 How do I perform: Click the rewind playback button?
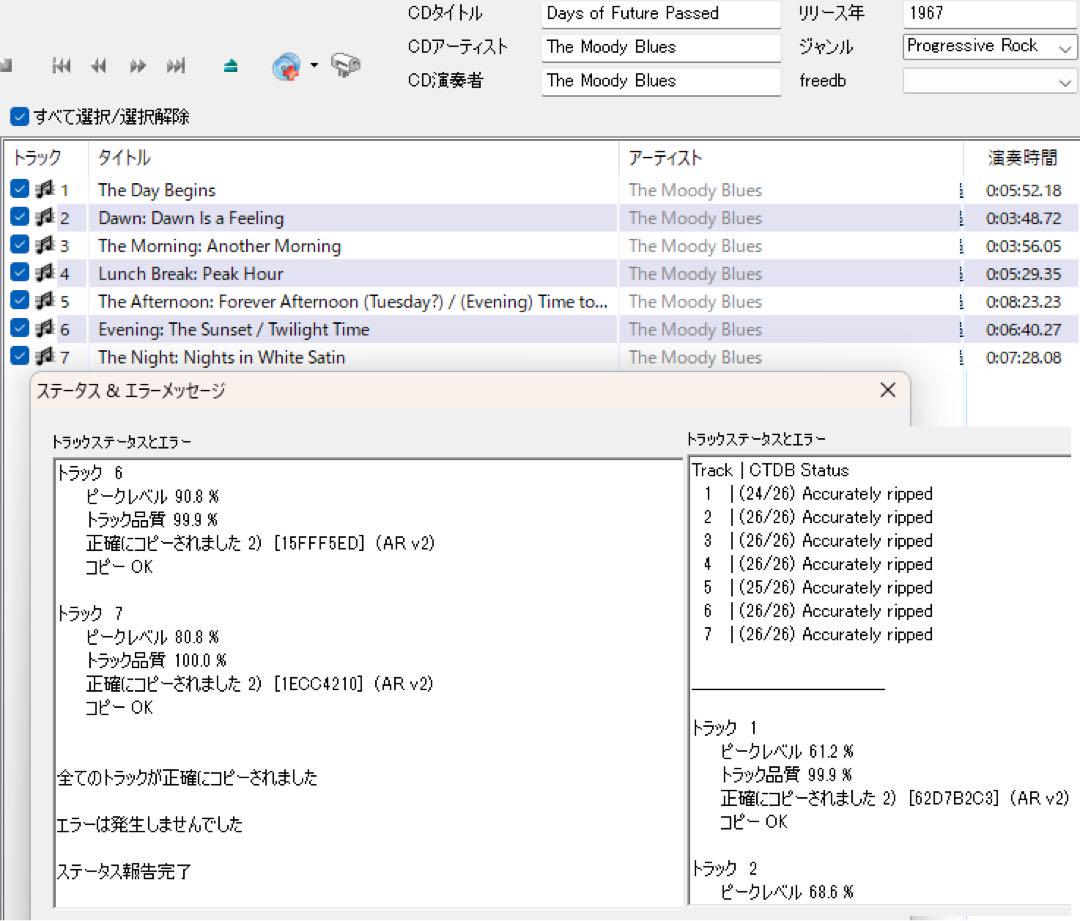pyautogui.click(x=99, y=66)
